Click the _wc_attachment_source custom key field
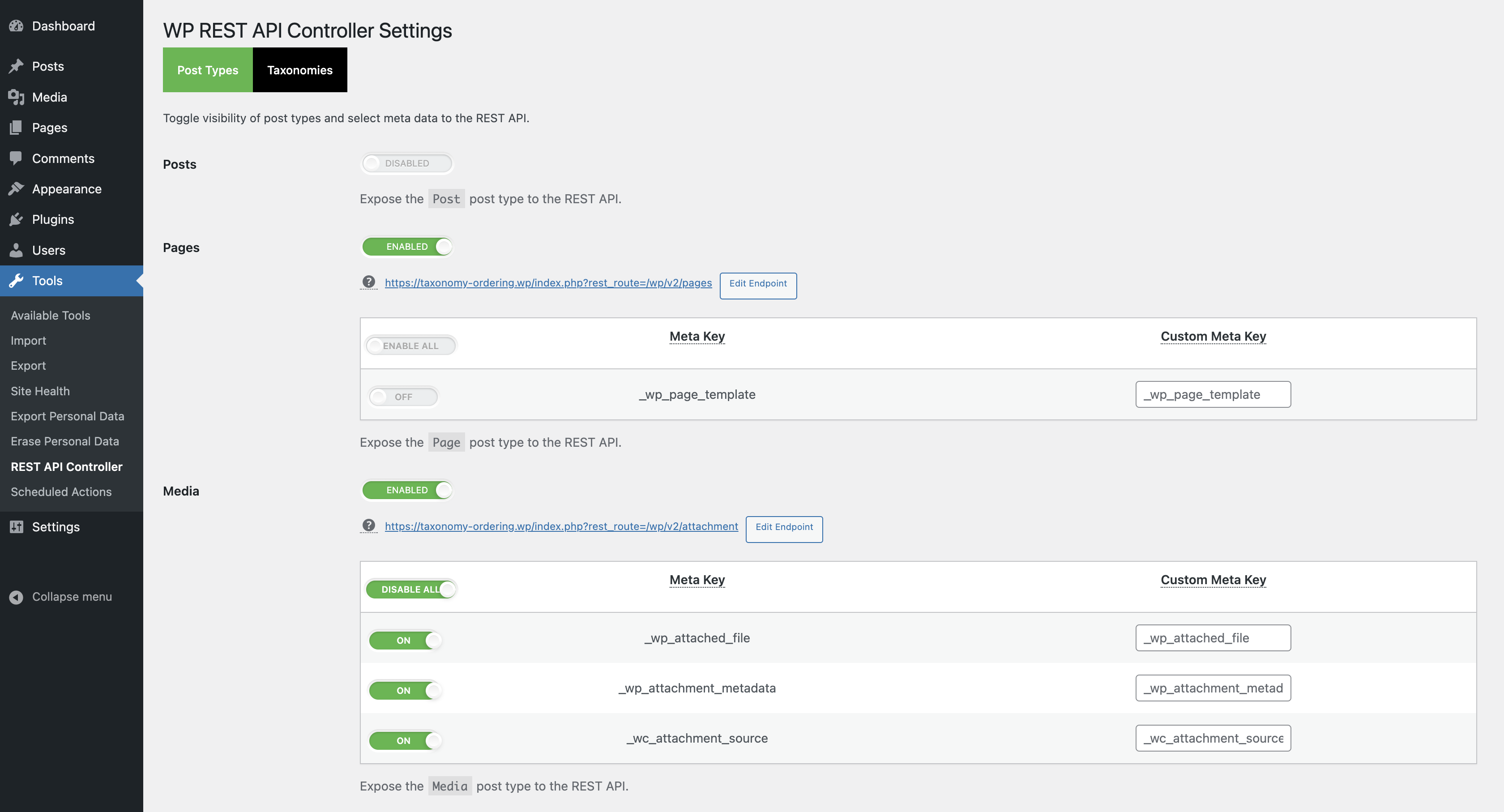This screenshot has width=1504, height=812. tap(1213, 738)
